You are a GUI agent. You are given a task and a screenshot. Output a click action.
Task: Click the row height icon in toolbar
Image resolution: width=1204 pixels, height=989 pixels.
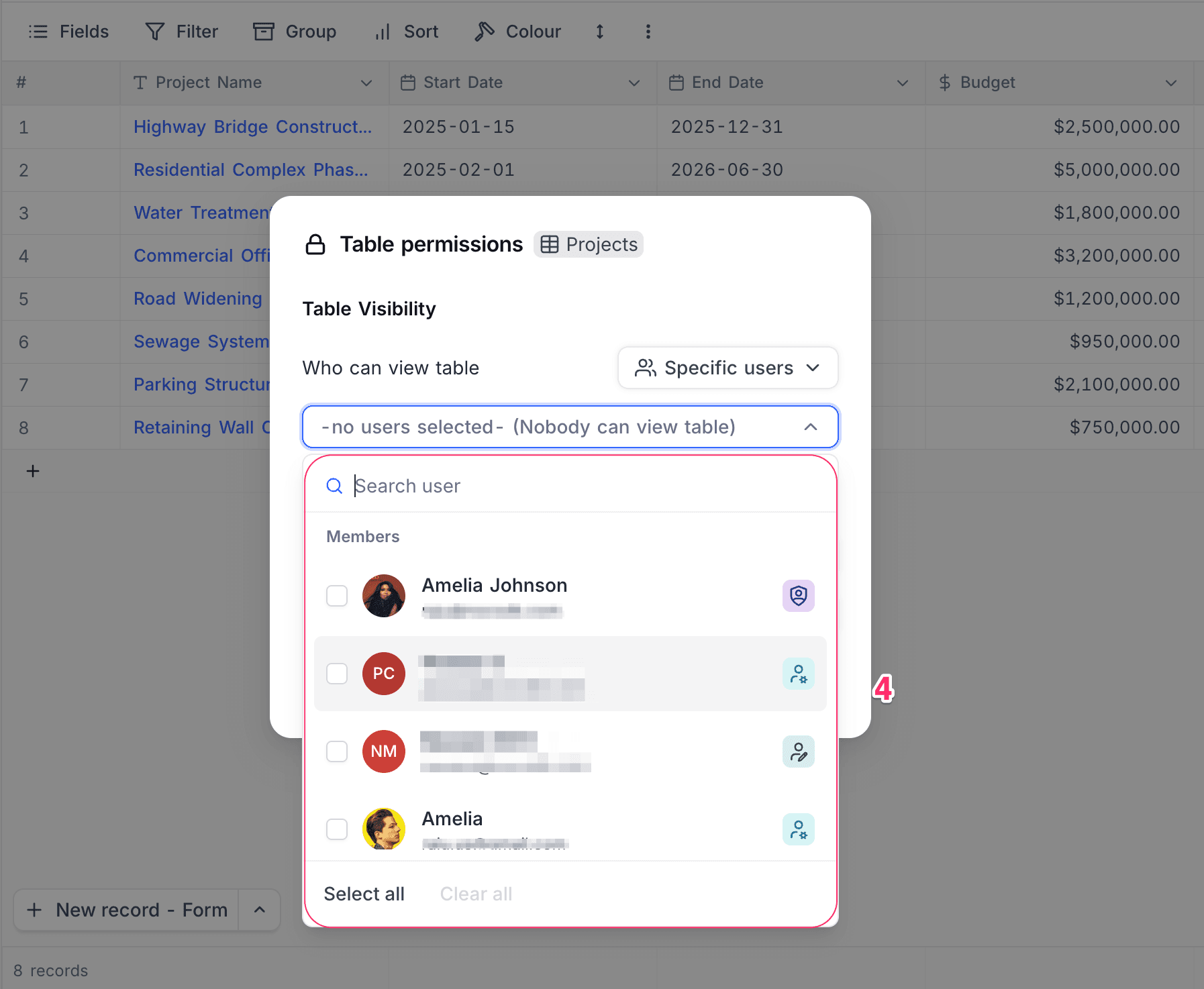(599, 32)
